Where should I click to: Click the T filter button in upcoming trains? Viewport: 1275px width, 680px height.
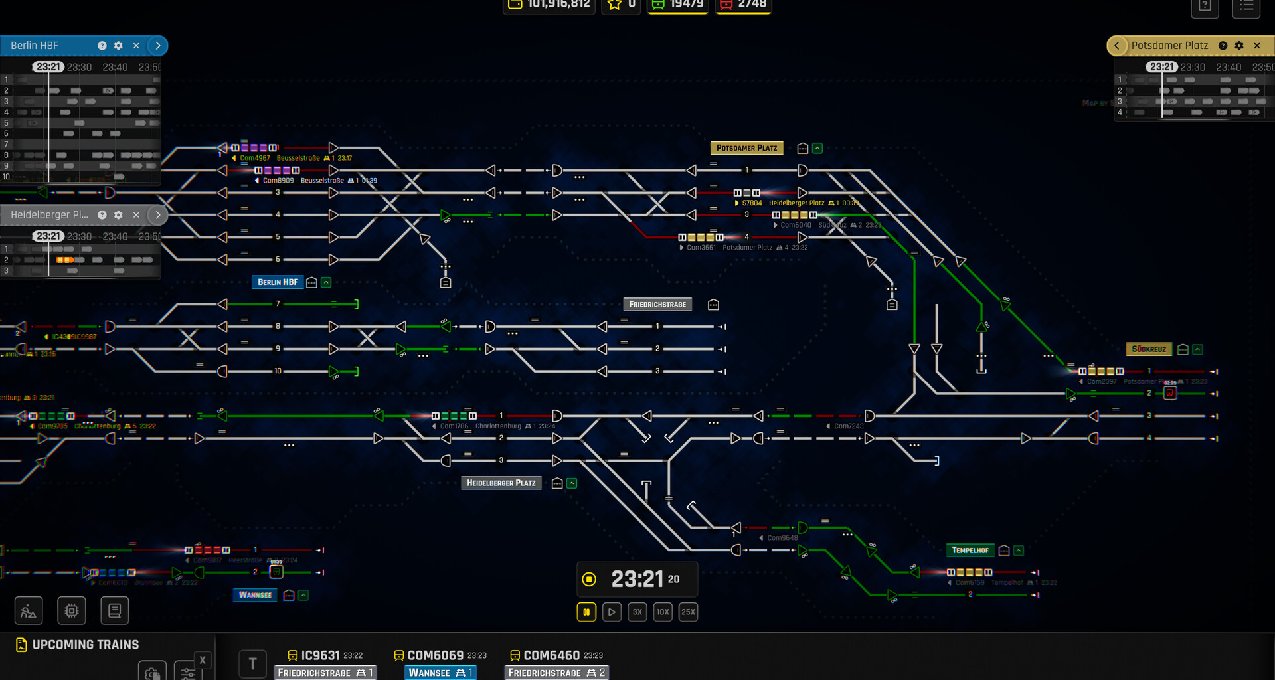pyautogui.click(x=253, y=663)
